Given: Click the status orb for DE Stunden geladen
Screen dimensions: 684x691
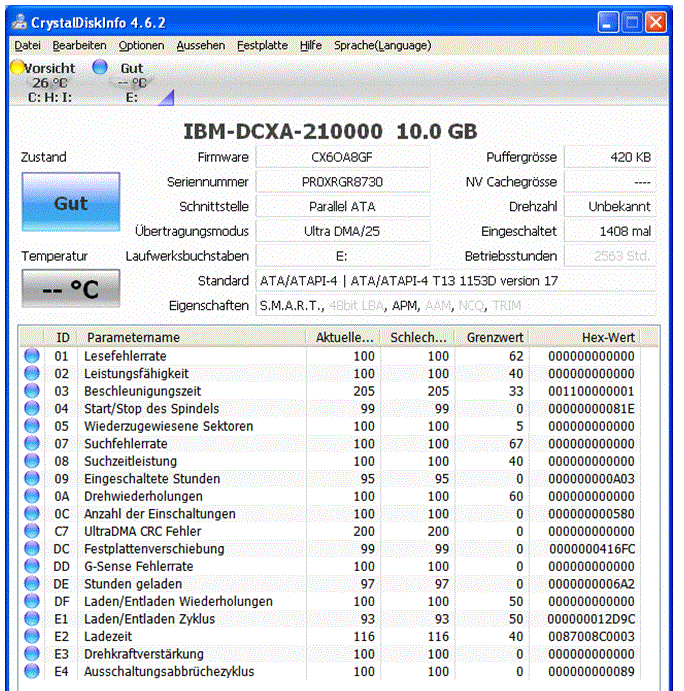Looking at the screenshot, I should [x=32, y=583].
